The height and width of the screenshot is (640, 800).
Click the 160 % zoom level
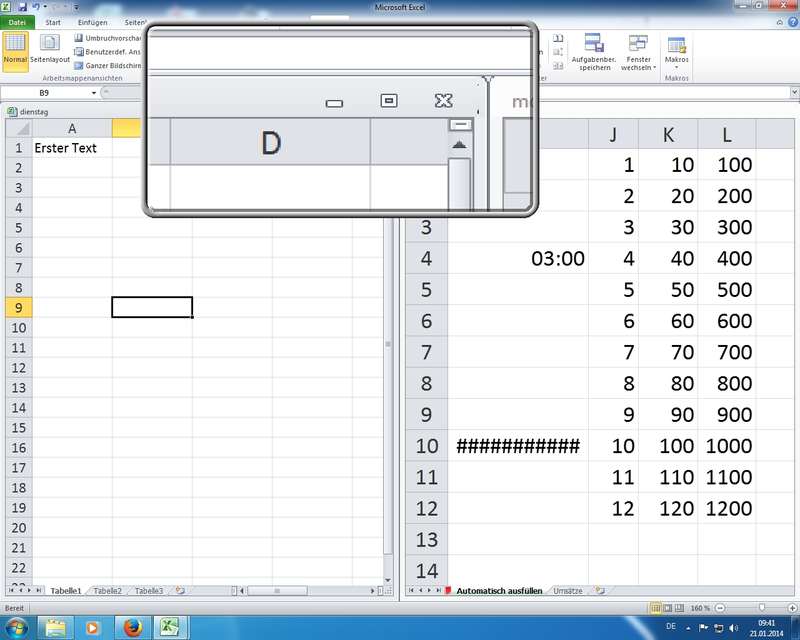pyautogui.click(x=700, y=608)
